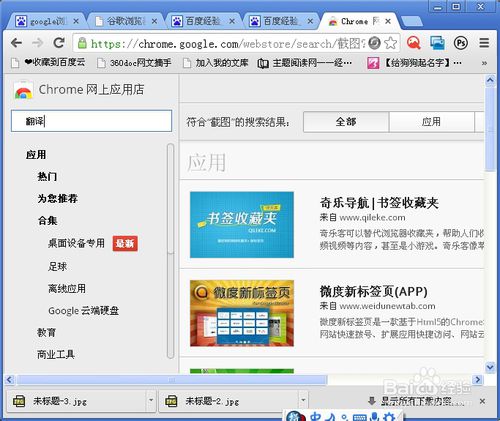Close the google浏 tab
Image resolution: width=500 pixels, height=421 pixels.
point(76,22)
